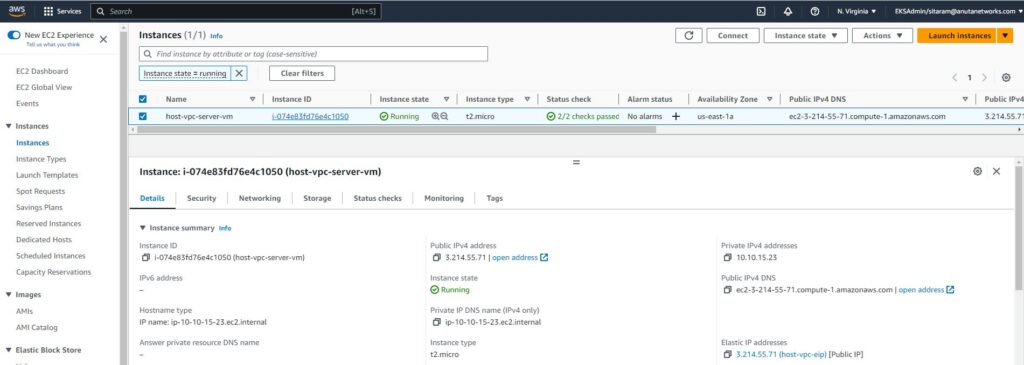Open the Launch instances split arrow
The height and width of the screenshot is (365, 1024).
1005,36
